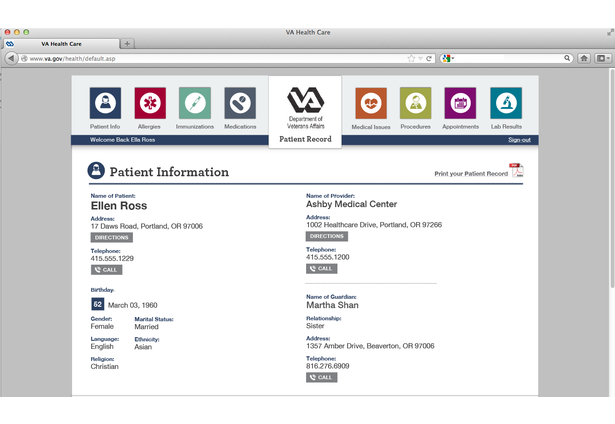Click the VA Health Care tab favicon
The width and height of the screenshot is (615, 424).
tap(10, 44)
